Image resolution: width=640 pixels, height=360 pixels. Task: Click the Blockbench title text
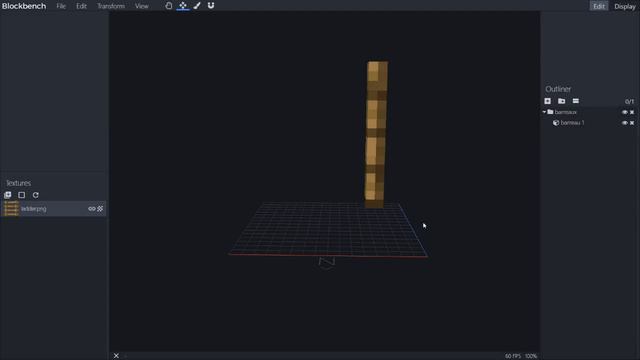click(x=24, y=6)
